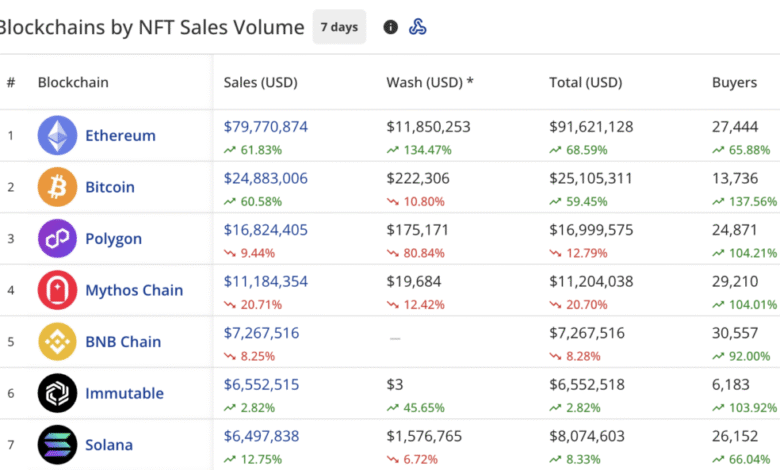
Task: Open the Bitcoin blockchain link
Action: point(110,187)
